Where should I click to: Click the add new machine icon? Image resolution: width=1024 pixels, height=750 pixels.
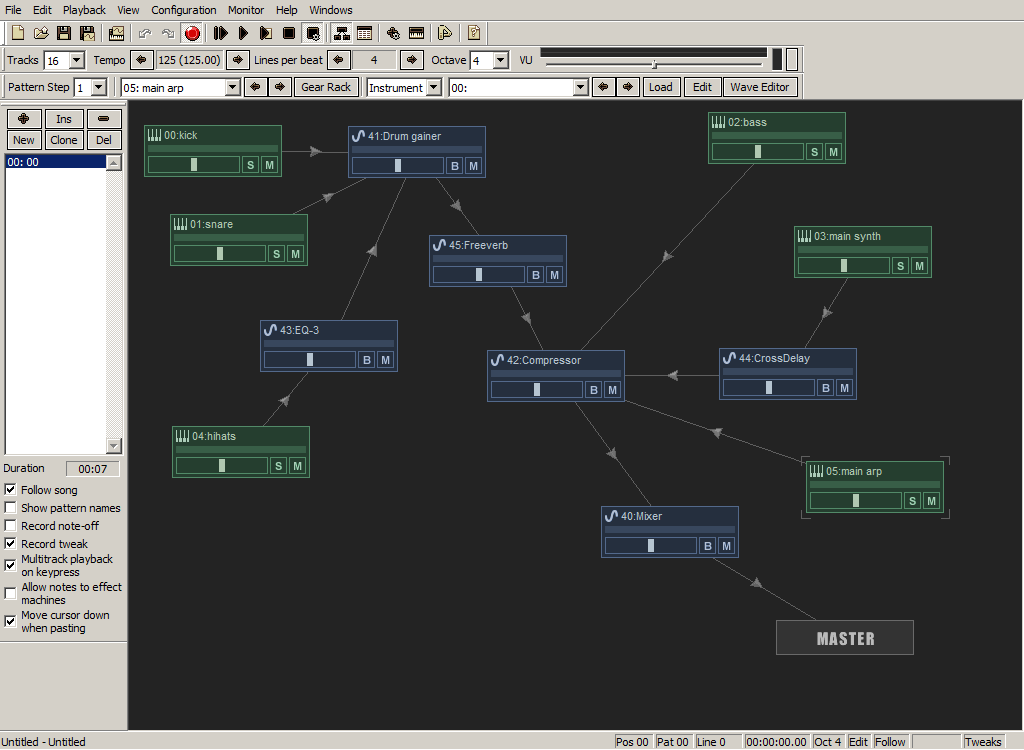(x=393, y=33)
